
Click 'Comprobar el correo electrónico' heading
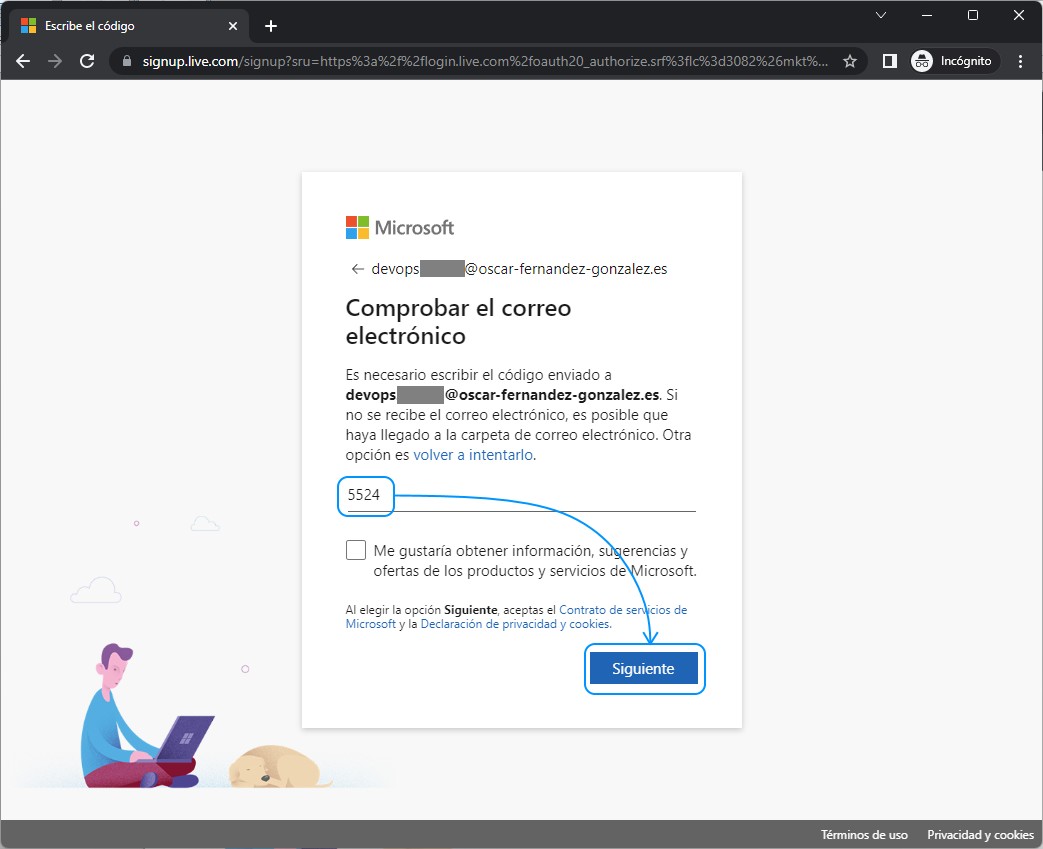point(458,322)
